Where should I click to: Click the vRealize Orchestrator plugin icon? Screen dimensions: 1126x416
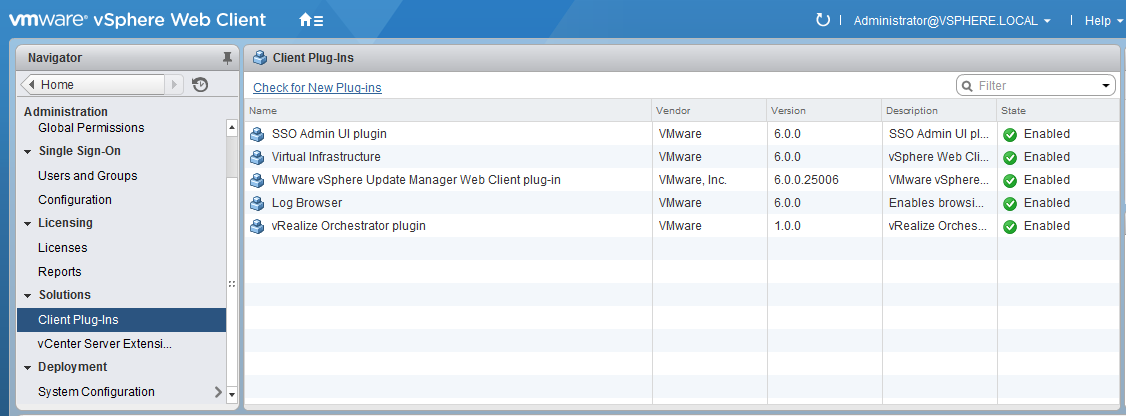click(x=258, y=226)
